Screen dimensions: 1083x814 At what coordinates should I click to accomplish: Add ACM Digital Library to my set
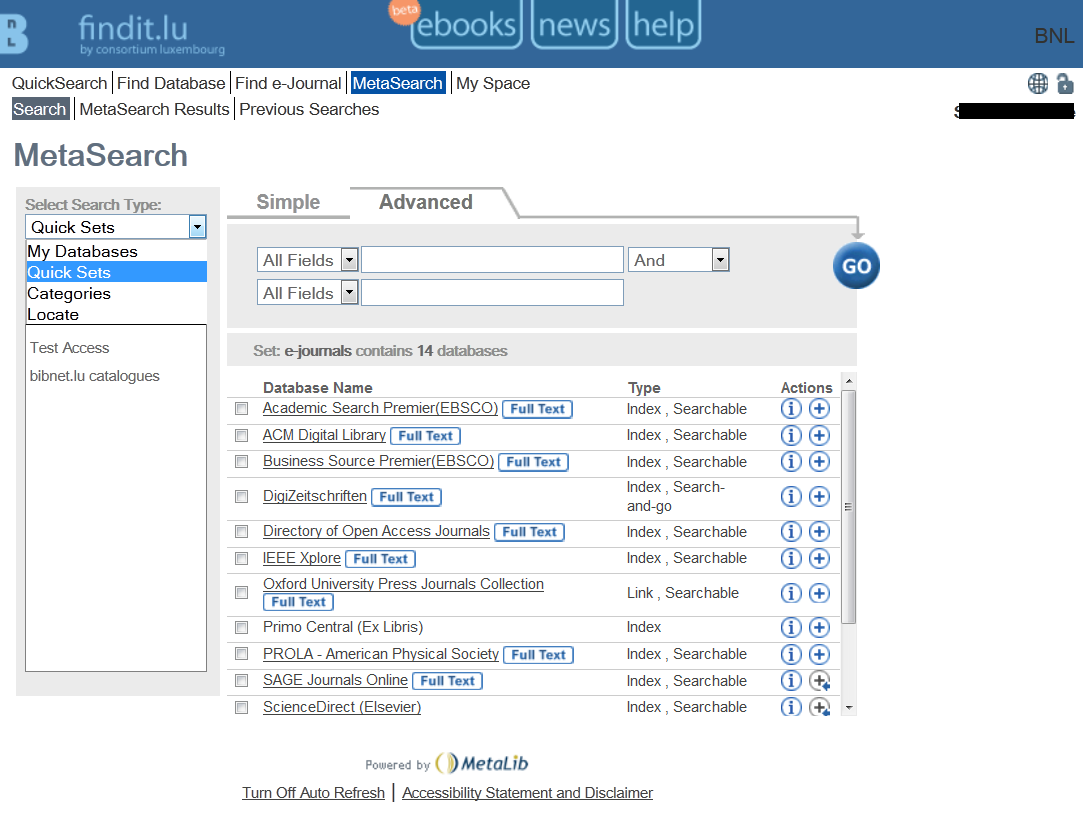click(x=819, y=436)
